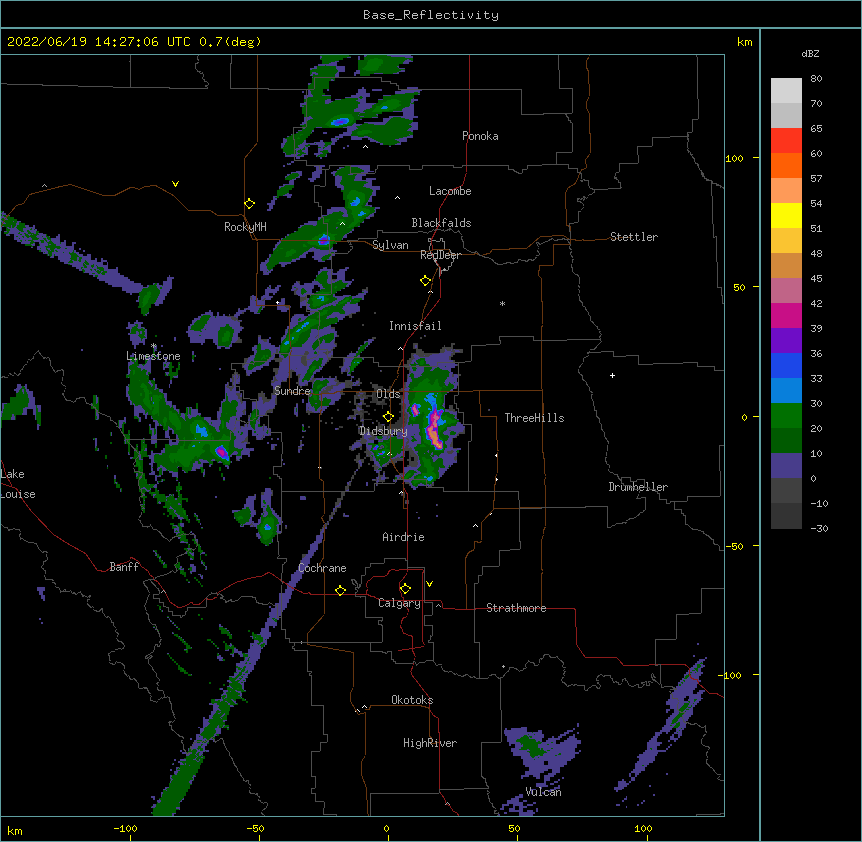The image size is (862, 842).
Task: Select the Blackfalds city label
Action: click(x=441, y=223)
